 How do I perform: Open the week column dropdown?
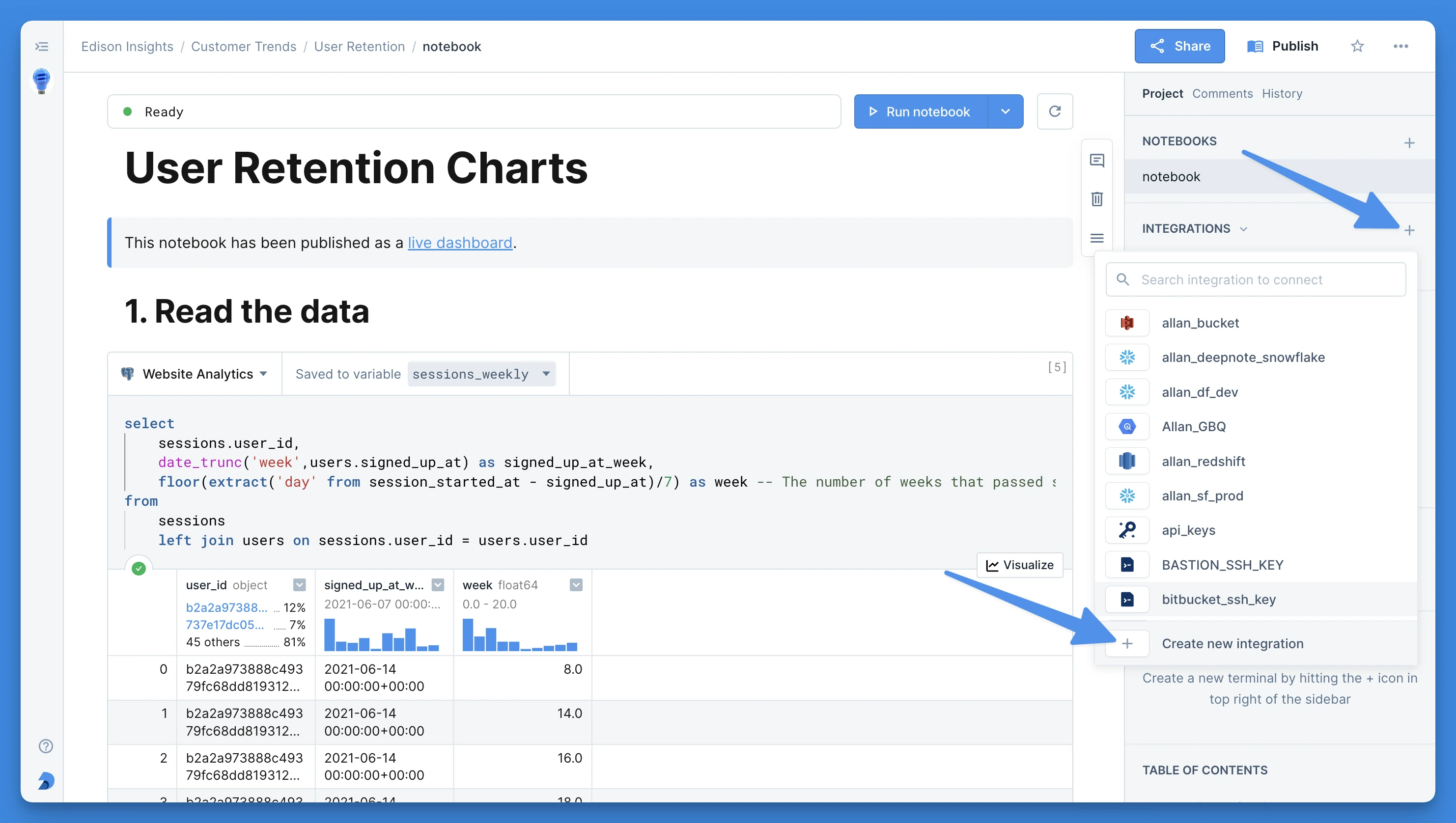(x=576, y=585)
